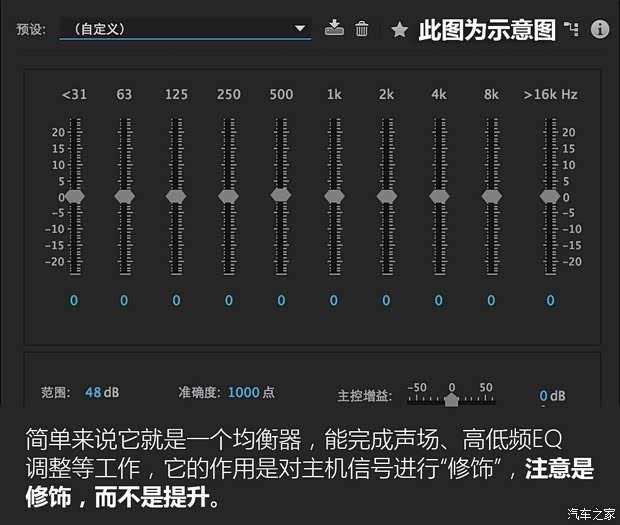This screenshot has width=620, height=525.
Task: Click the 主控增益 master gain slider
Action: coord(451,399)
